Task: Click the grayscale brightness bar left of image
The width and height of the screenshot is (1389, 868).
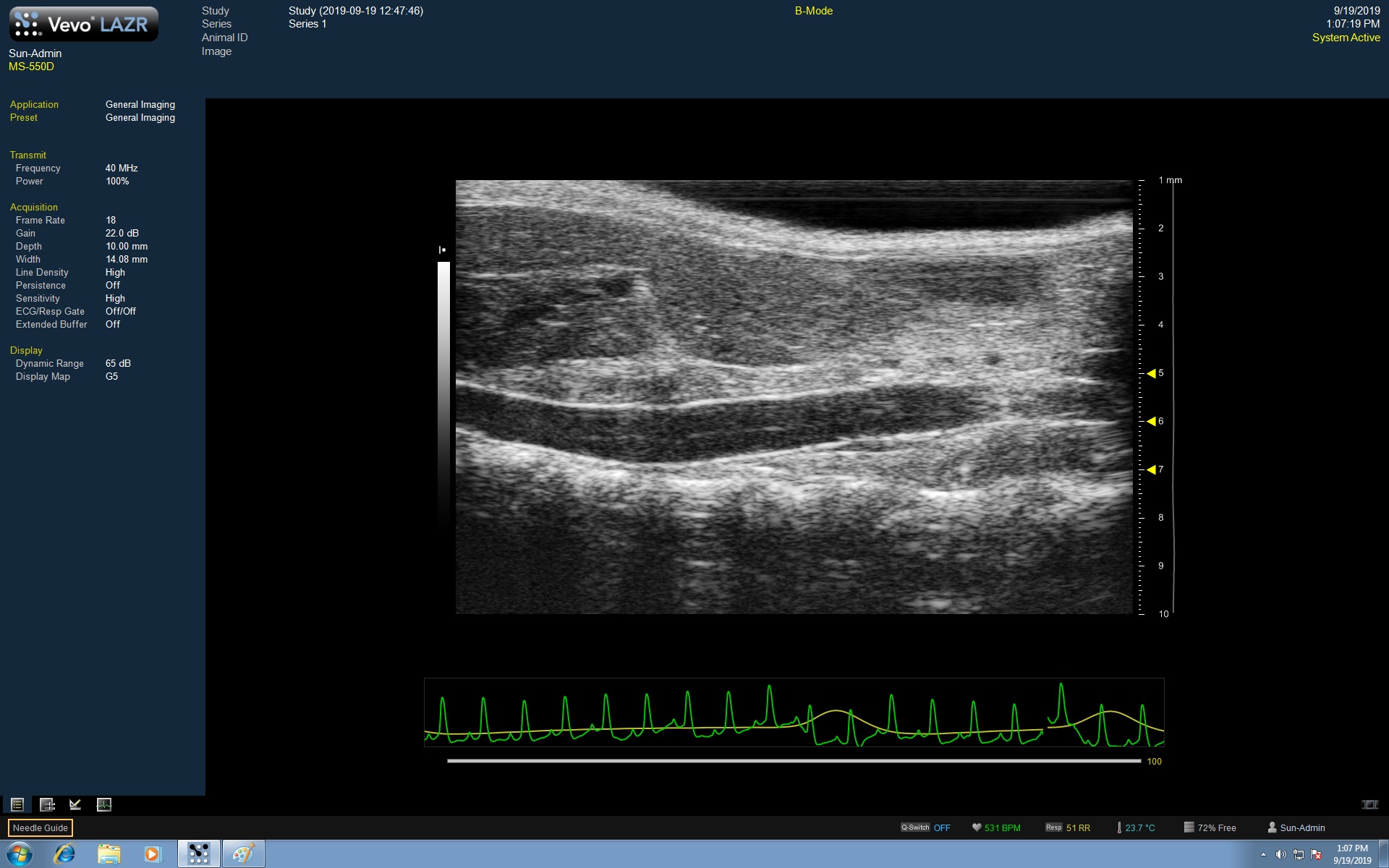Action: pyautogui.click(x=443, y=391)
